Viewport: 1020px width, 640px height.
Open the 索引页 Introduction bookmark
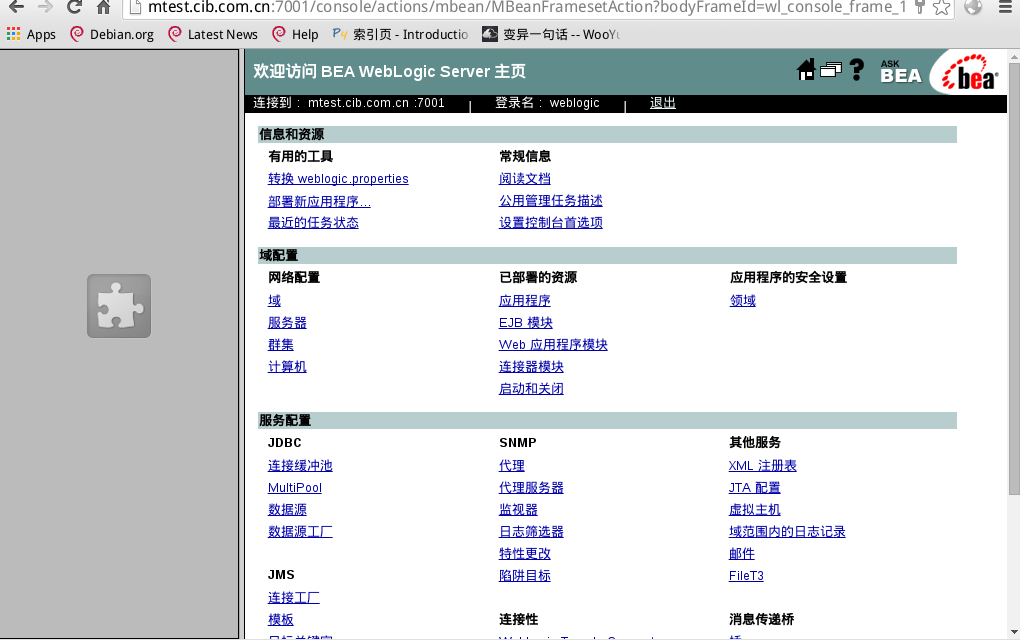pos(400,34)
